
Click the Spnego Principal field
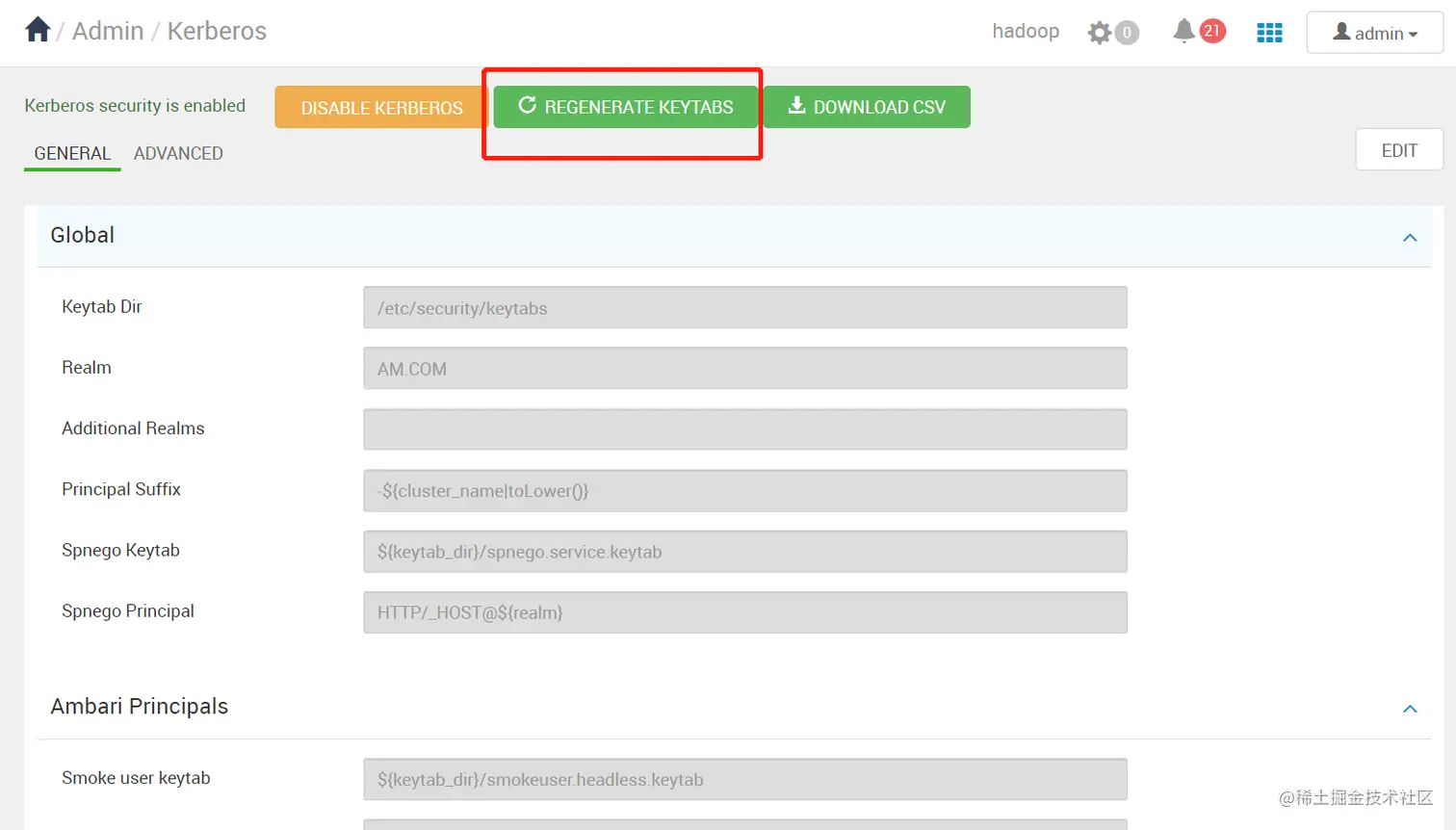point(745,611)
